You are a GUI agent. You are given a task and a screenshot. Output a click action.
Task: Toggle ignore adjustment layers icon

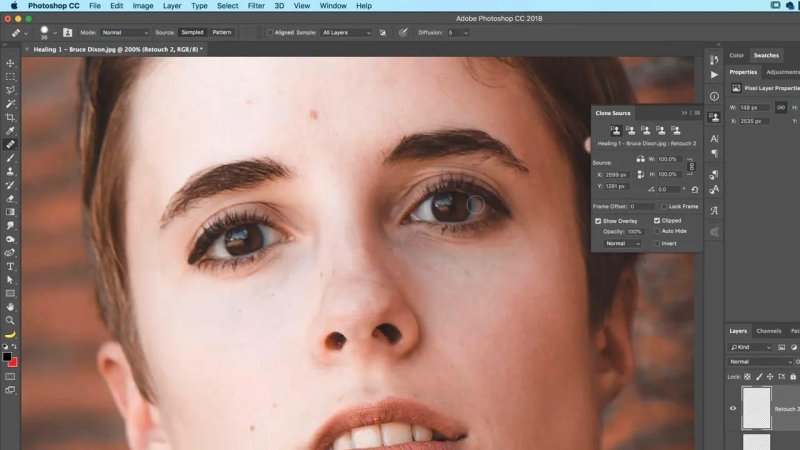click(383, 33)
